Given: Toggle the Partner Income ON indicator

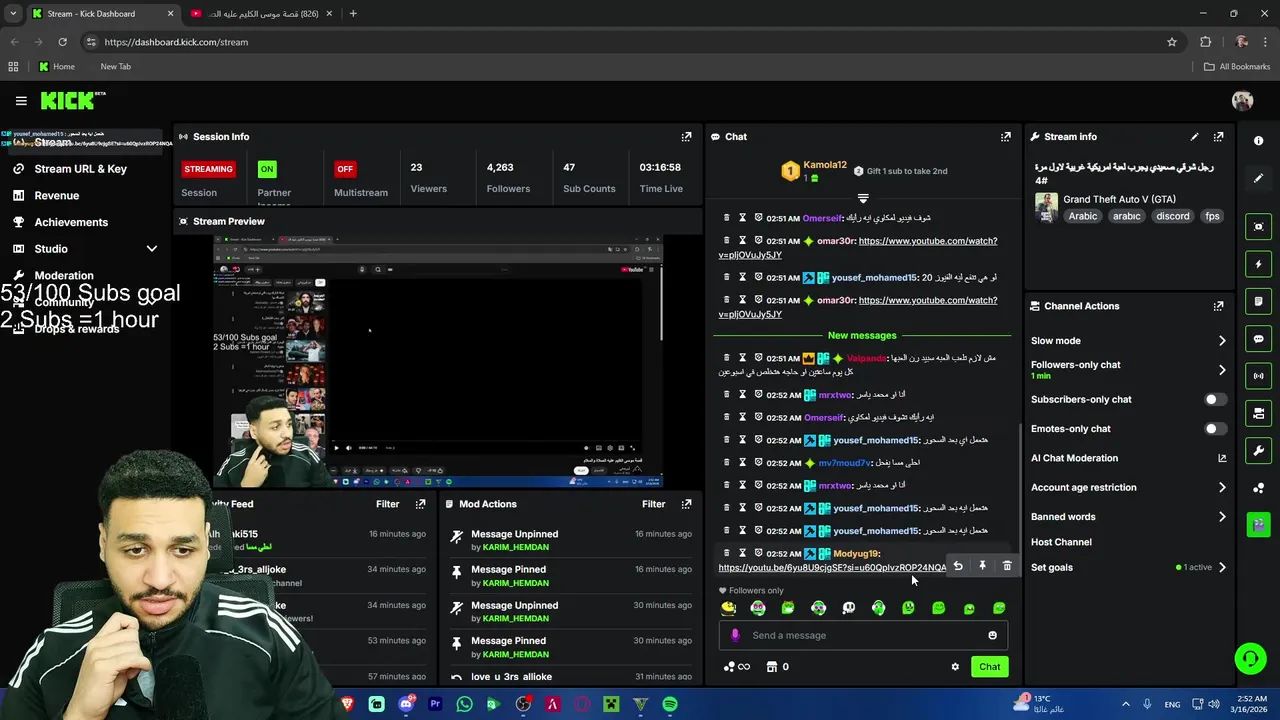Looking at the screenshot, I should (x=266, y=169).
